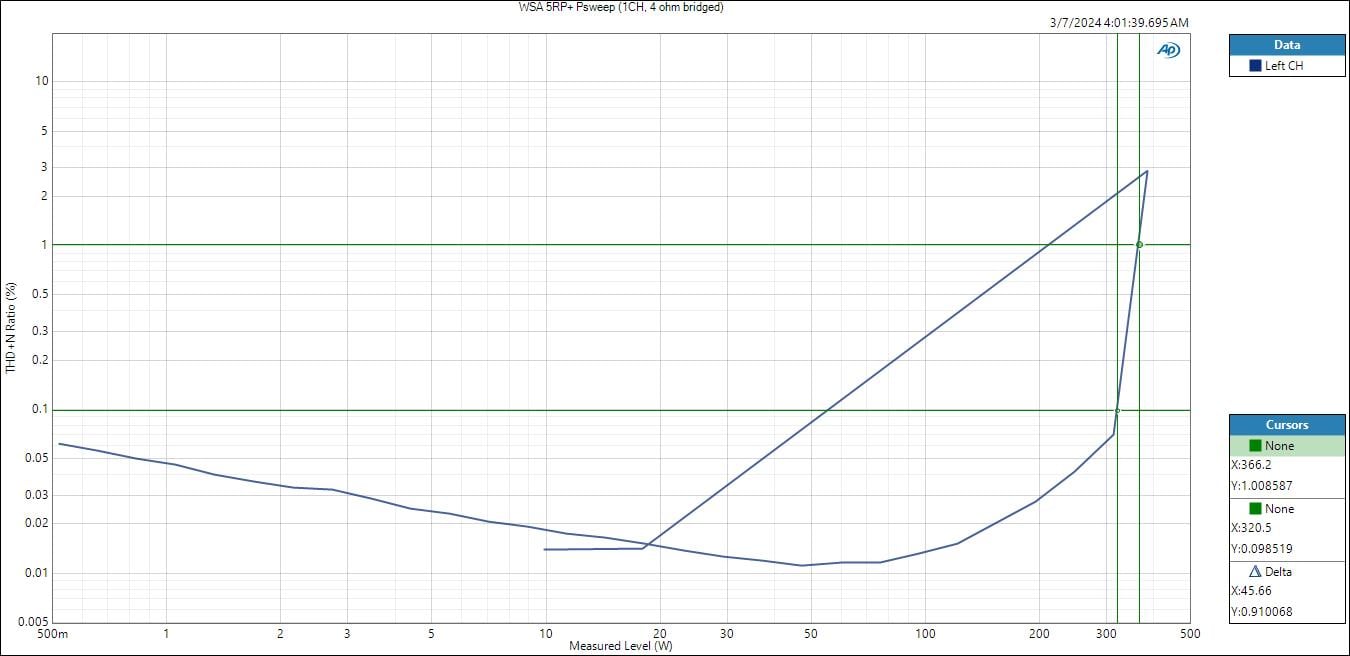The height and width of the screenshot is (656, 1350).
Task: Click the Left CH color swatch
Action: (x=1255, y=66)
